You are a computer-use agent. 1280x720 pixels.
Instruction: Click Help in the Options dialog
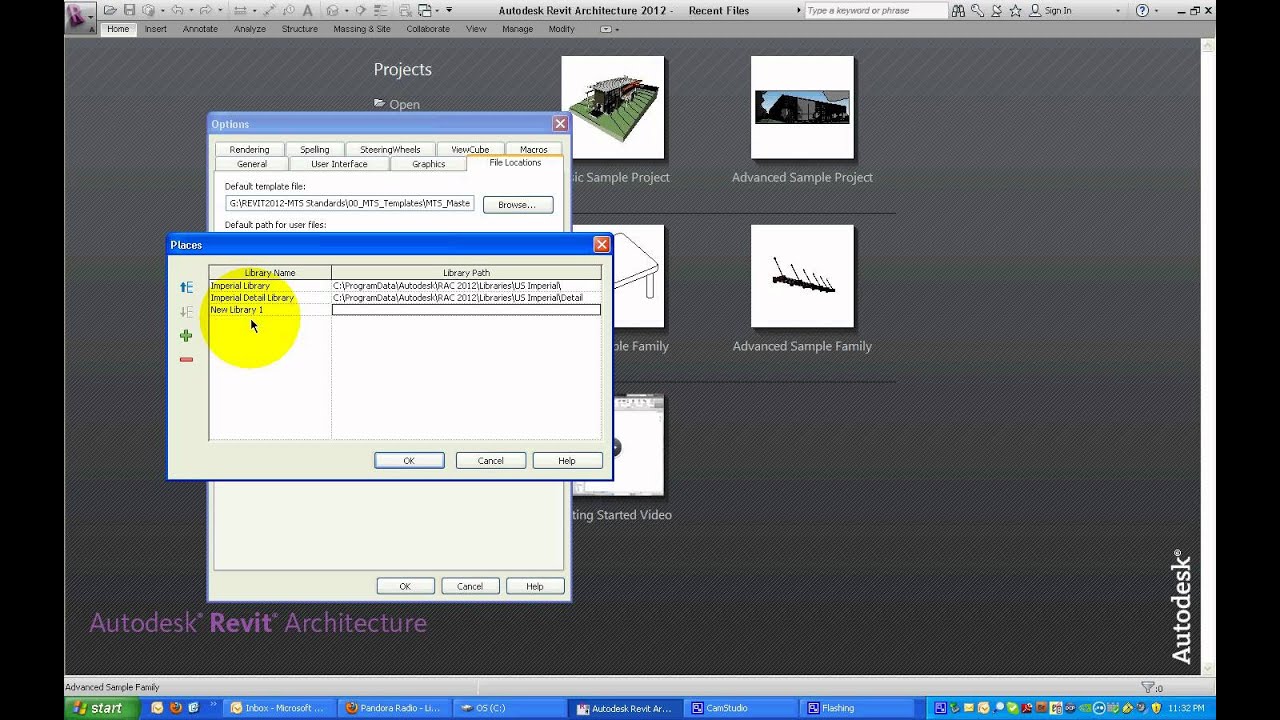[535, 587]
